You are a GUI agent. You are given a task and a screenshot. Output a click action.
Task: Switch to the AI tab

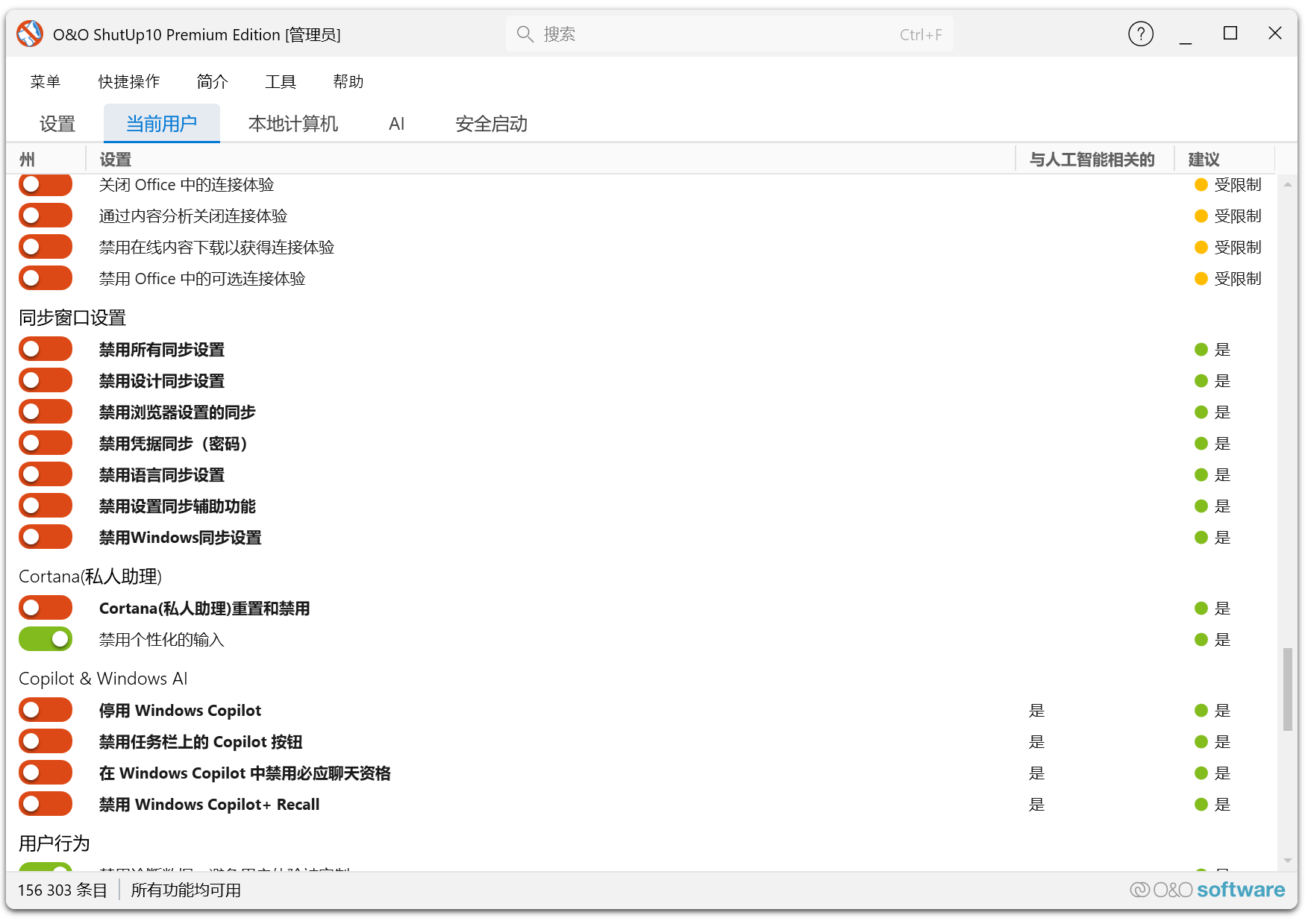397,124
